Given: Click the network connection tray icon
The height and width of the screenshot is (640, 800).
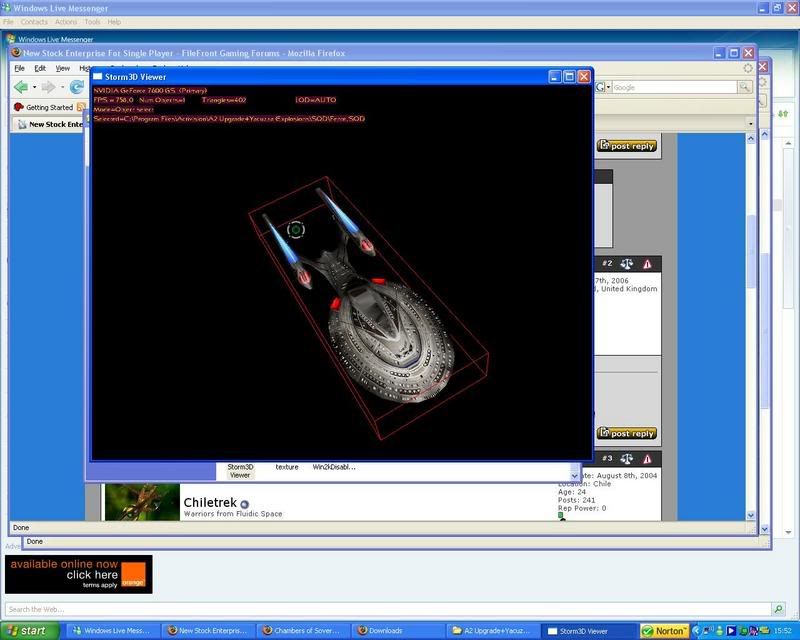Looking at the screenshot, I should 708,631.
